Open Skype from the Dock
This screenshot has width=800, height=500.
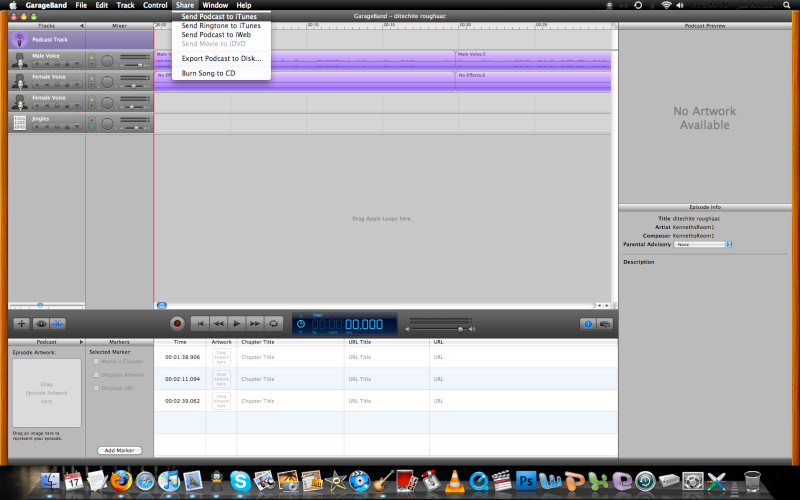coord(240,481)
